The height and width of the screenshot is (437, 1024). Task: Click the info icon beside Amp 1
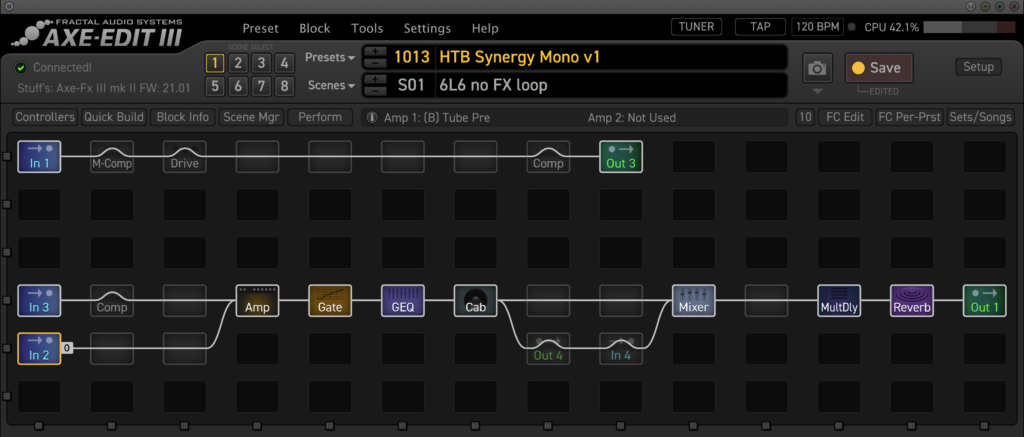[x=372, y=118]
